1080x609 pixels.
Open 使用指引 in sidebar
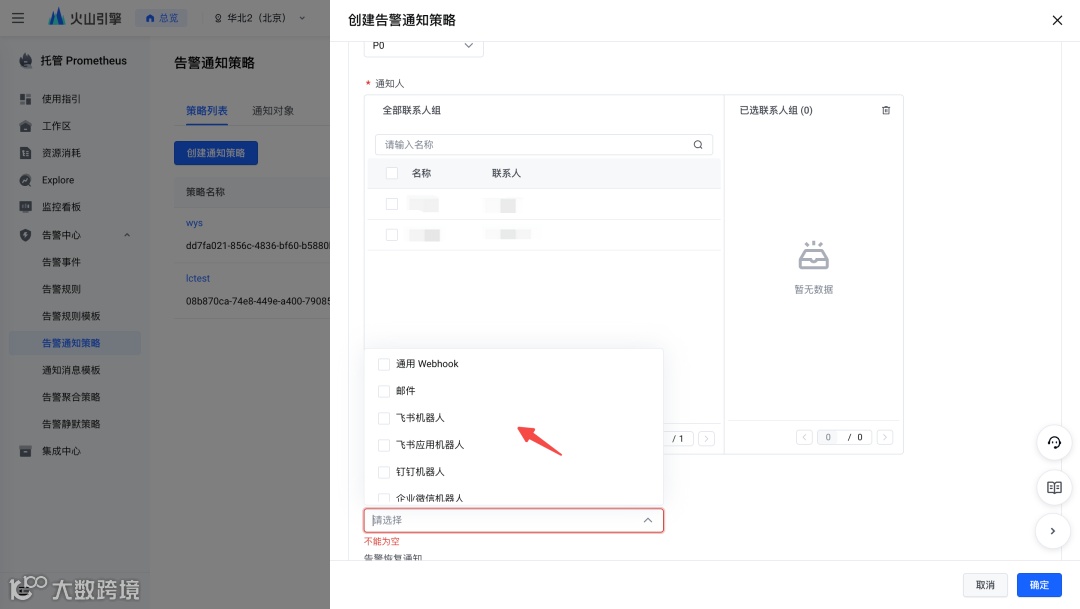[61, 99]
